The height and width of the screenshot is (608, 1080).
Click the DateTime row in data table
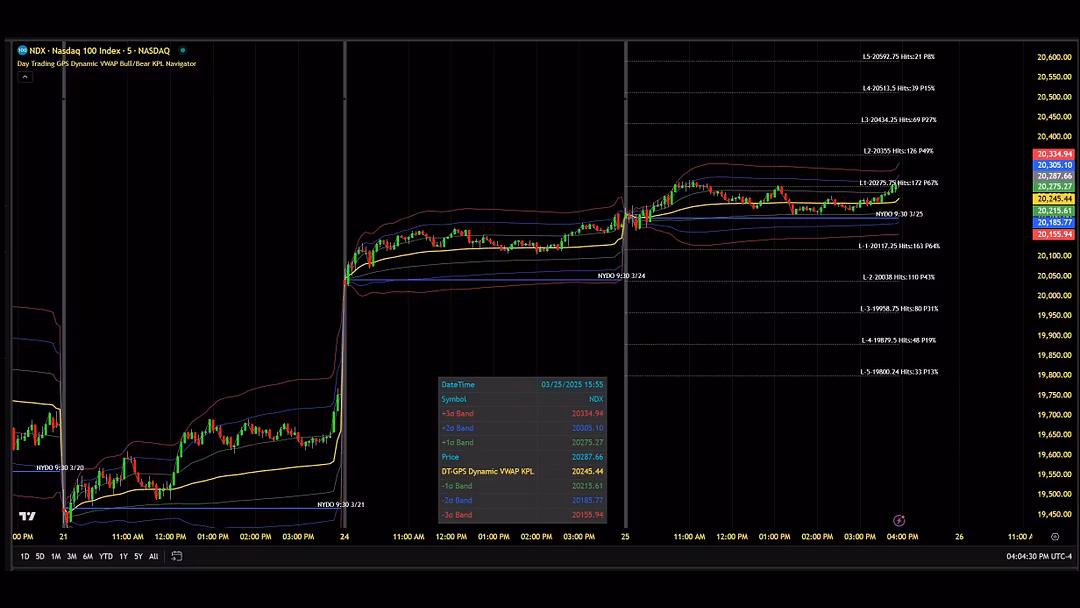(522, 385)
